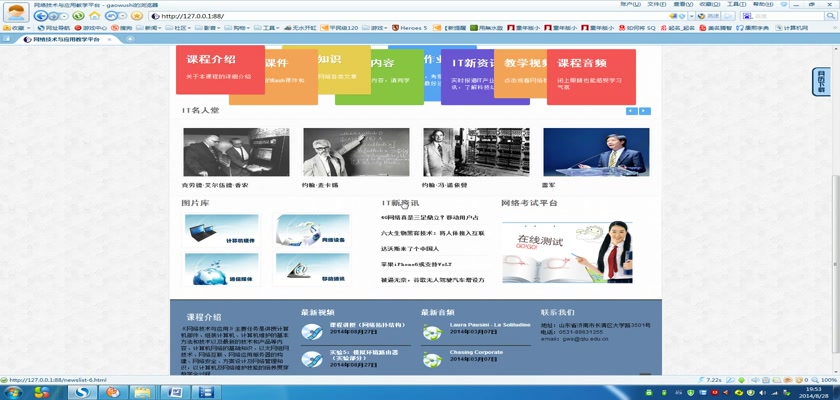Open the 克劳德·艾尔伍德·香农 photo
Screen dimensions: 840x400
click(x=236, y=152)
